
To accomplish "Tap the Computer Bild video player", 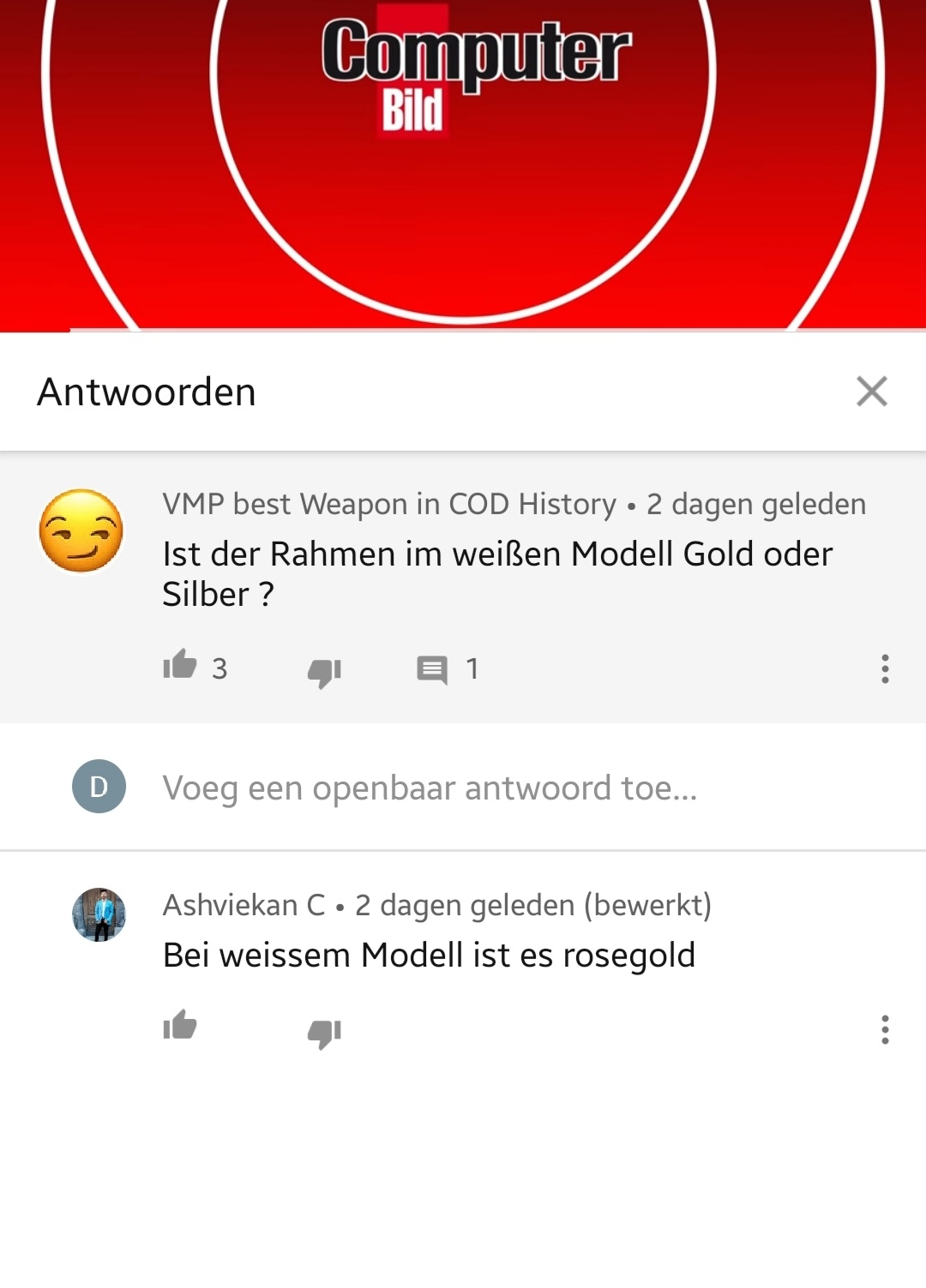I will (463, 163).
